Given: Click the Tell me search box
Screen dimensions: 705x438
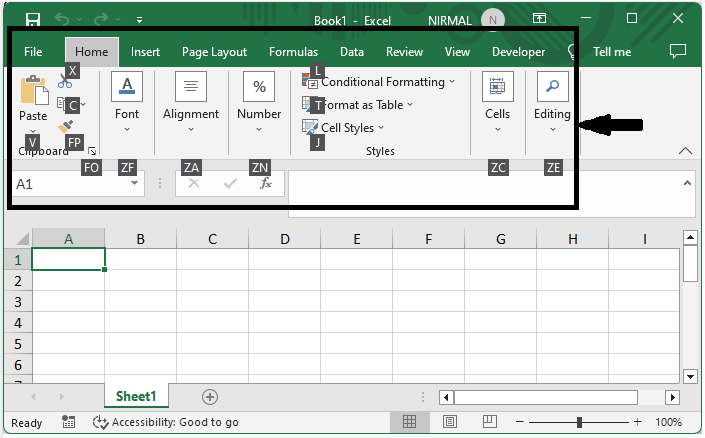Looking at the screenshot, I should click(612, 52).
